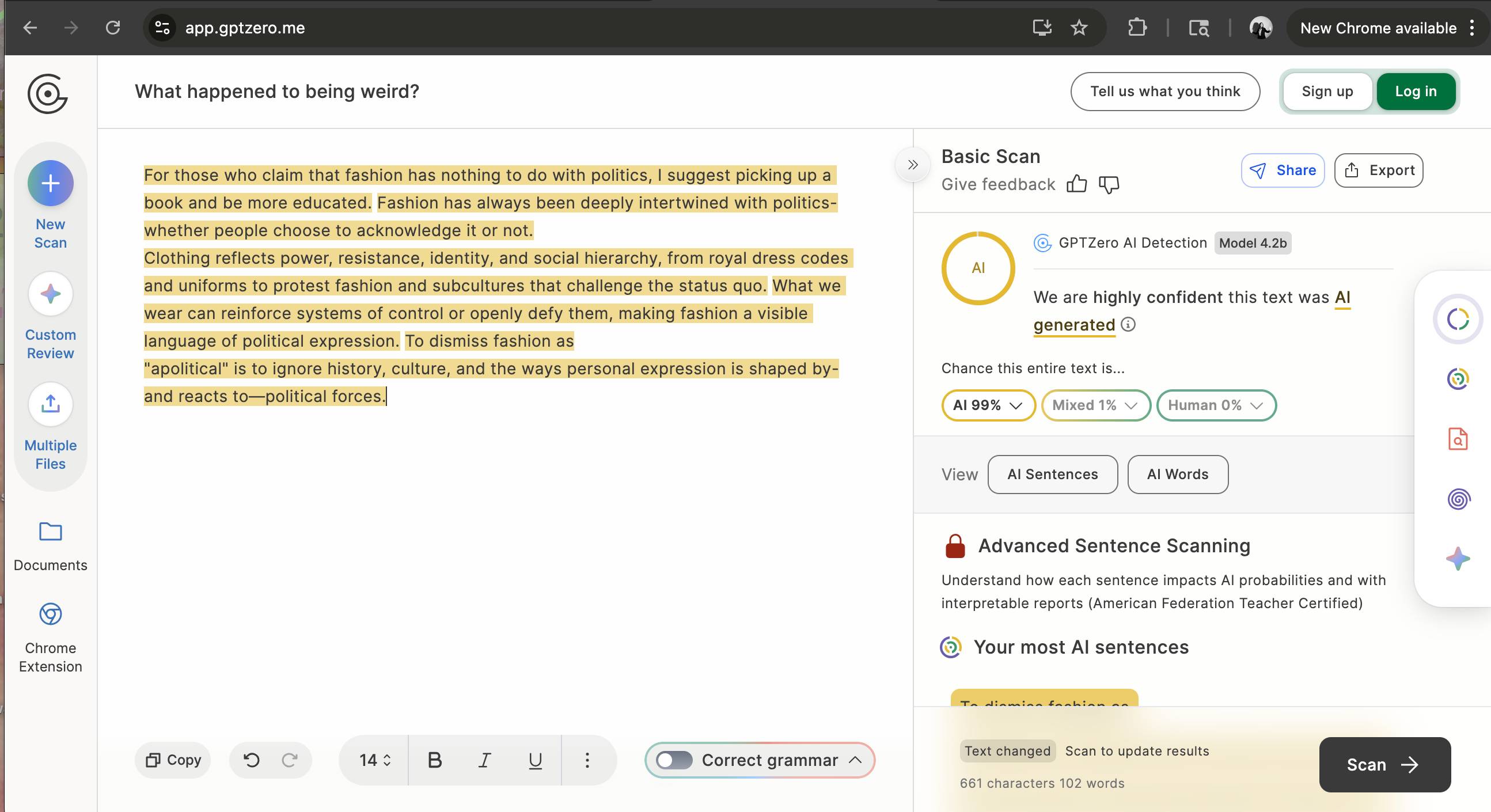Install the app using address bar icon

(x=1042, y=28)
